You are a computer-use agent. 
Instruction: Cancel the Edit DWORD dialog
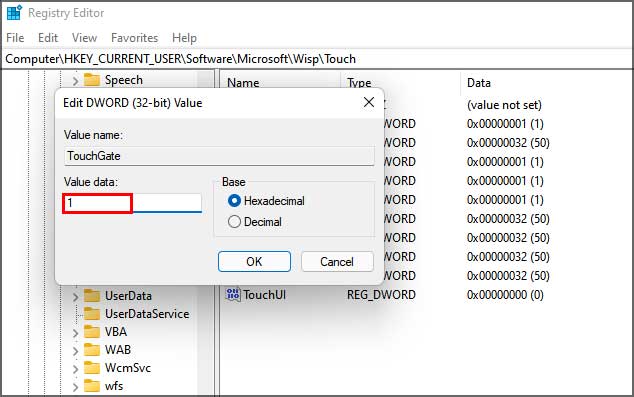coord(337,262)
